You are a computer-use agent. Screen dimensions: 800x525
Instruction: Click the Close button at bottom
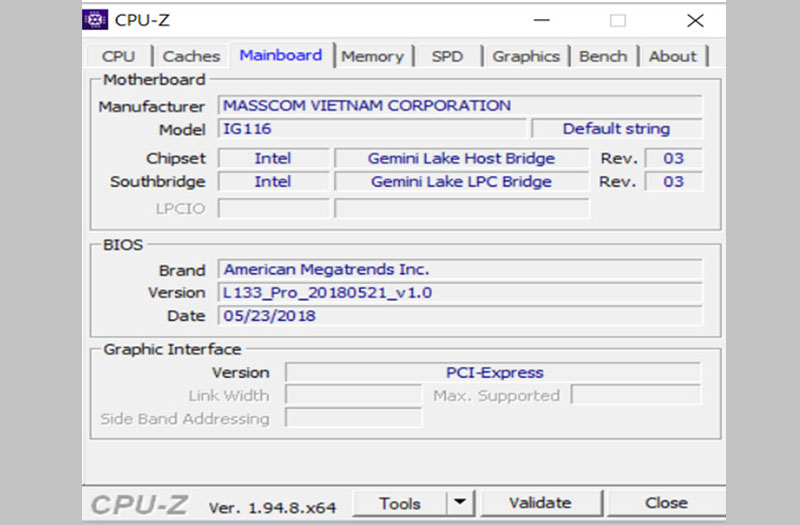(x=666, y=504)
